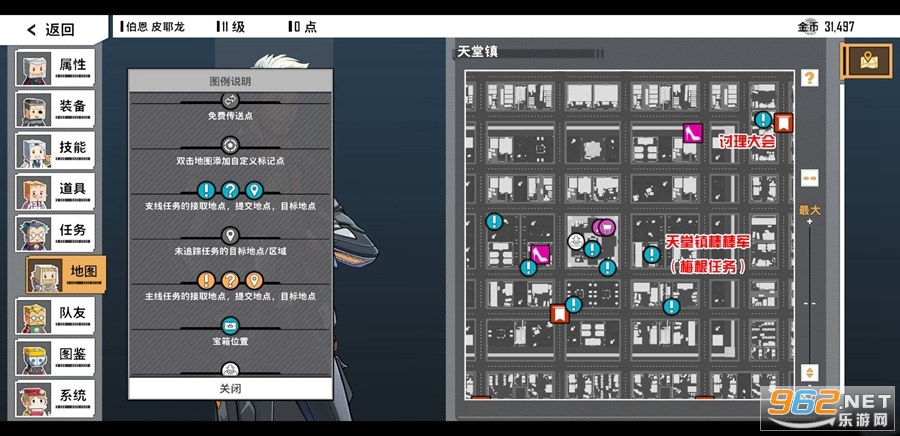Click the 天堂镇 map title

tap(477, 52)
